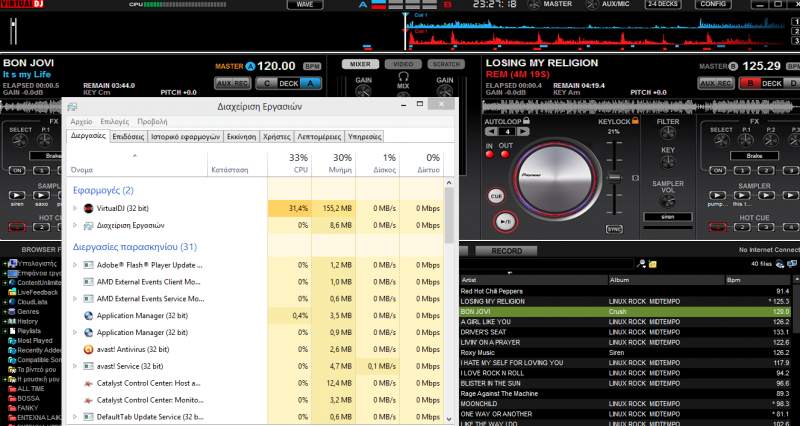Image resolution: width=800 pixels, height=426 pixels.
Task: Open the Αρχείο menu
Action: click(x=81, y=121)
